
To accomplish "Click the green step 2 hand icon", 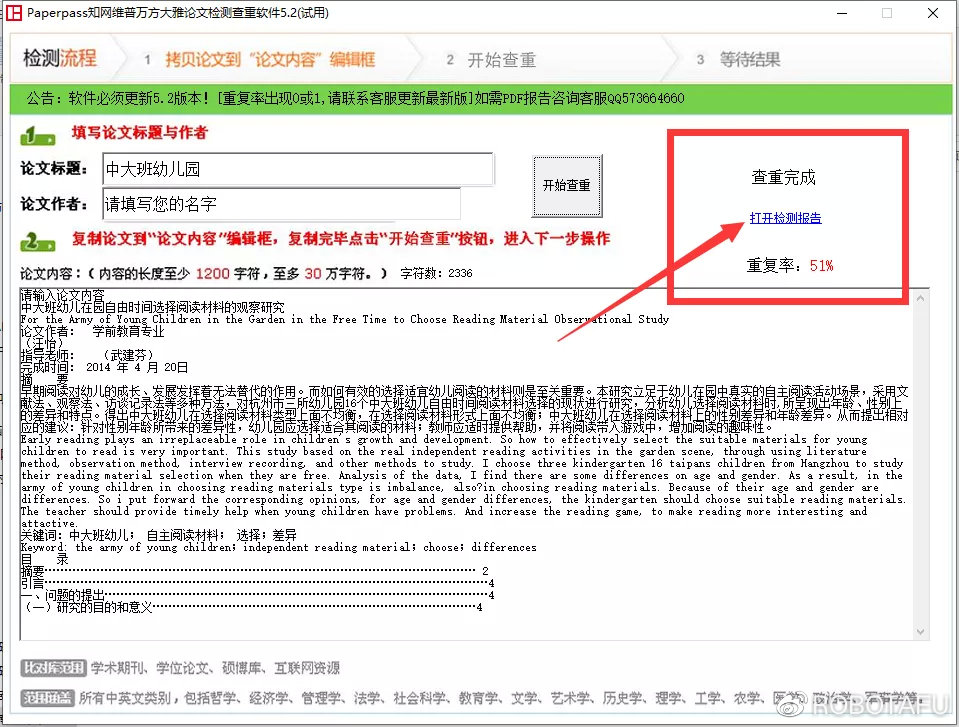I will click(x=37, y=242).
